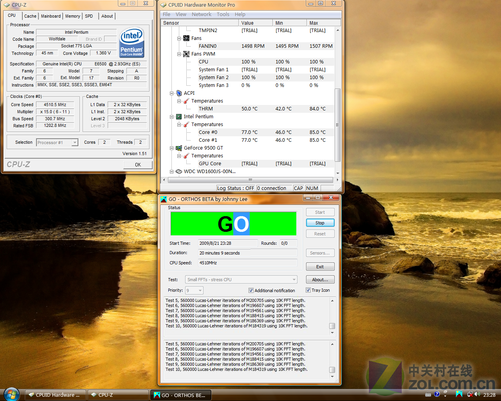Click the Max column header
The width and height of the screenshot is (501, 401).
tap(323, 23)
